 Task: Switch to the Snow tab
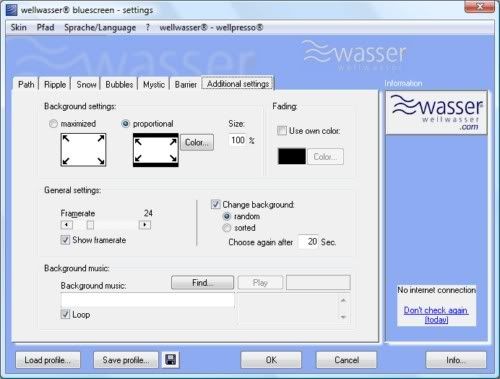coord(86,84)
